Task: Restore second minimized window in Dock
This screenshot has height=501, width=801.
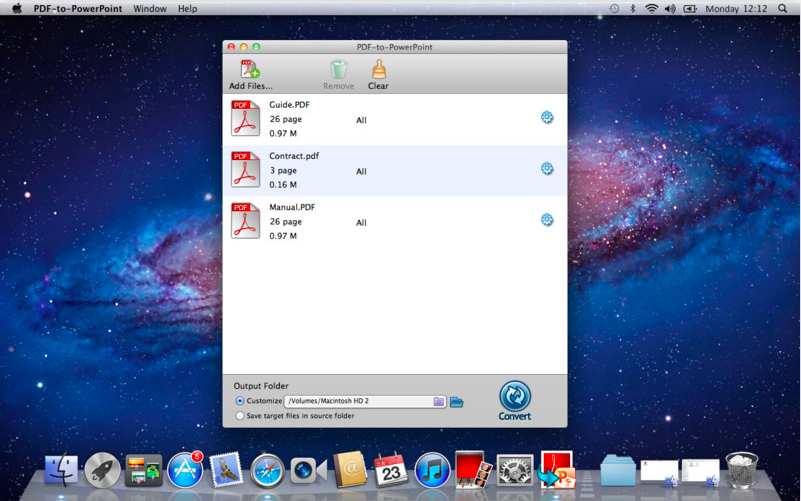Action: coord(700,472)
